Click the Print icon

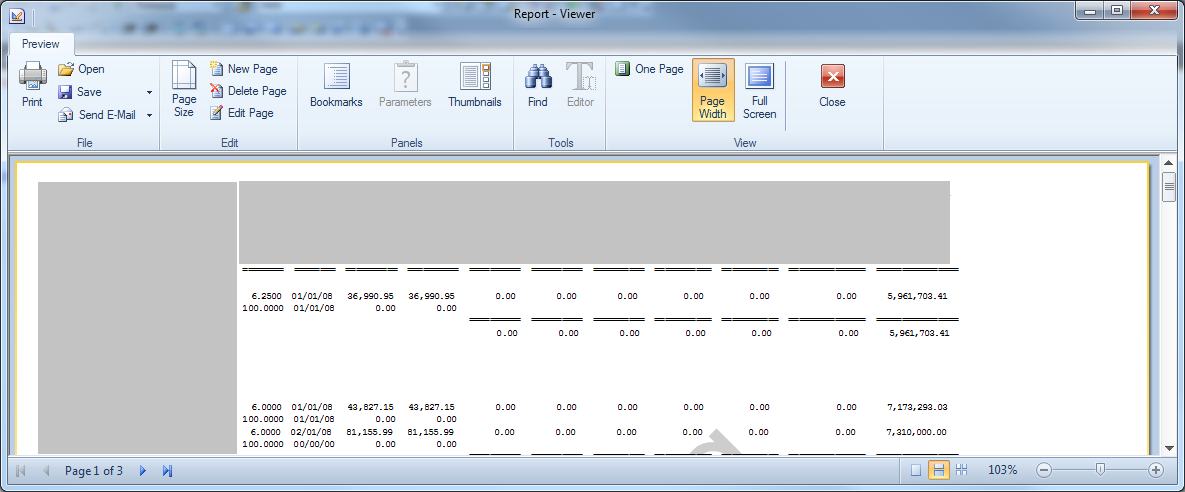pos(32,85)
